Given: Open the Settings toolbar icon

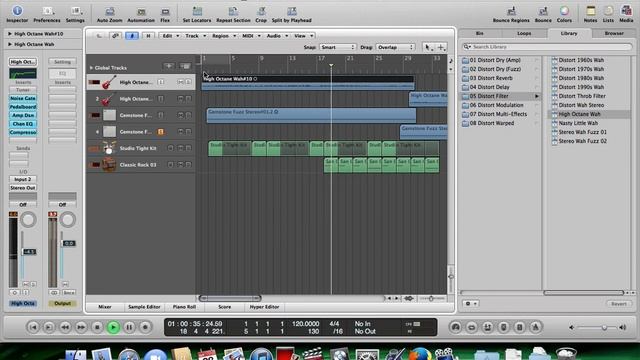Looking at the screenshot, I should [x=75, y=11].
